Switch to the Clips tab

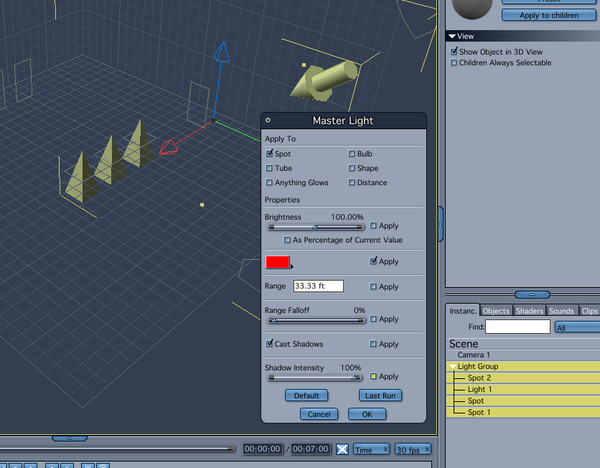pyautogui.click(x=589, y=311)
